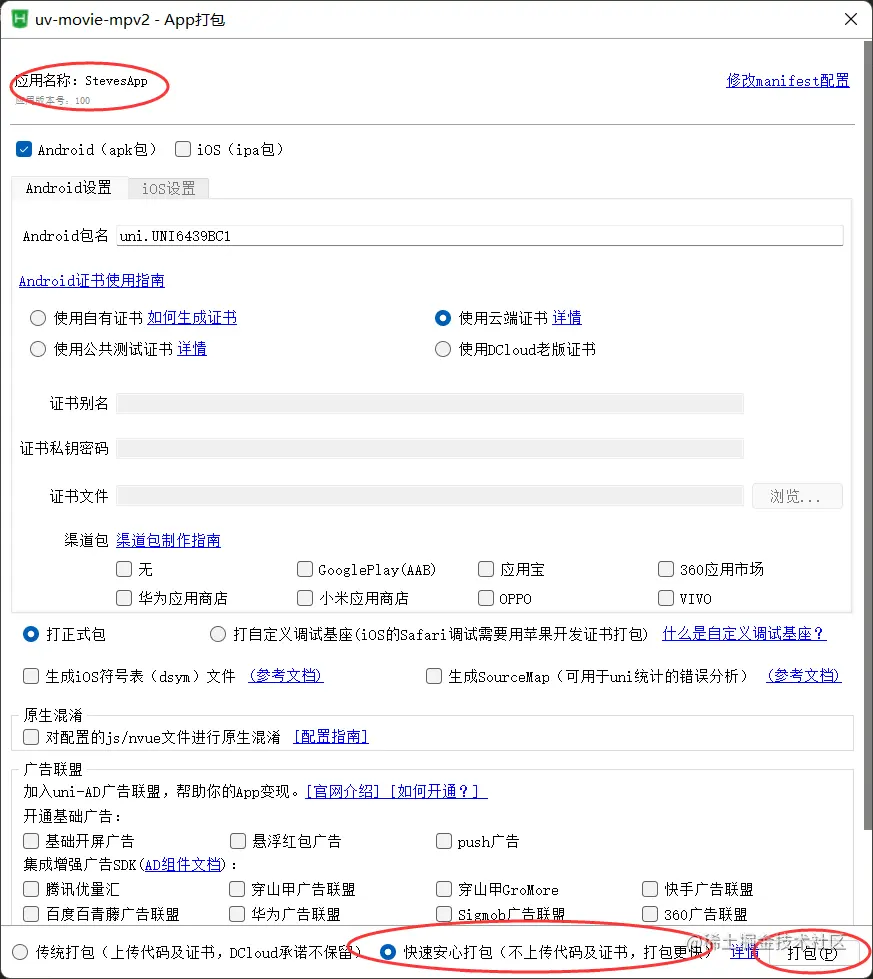Check the OPPO channel checkbox
The height and width of the screenshot is (979, 873).
coord(486,598)
